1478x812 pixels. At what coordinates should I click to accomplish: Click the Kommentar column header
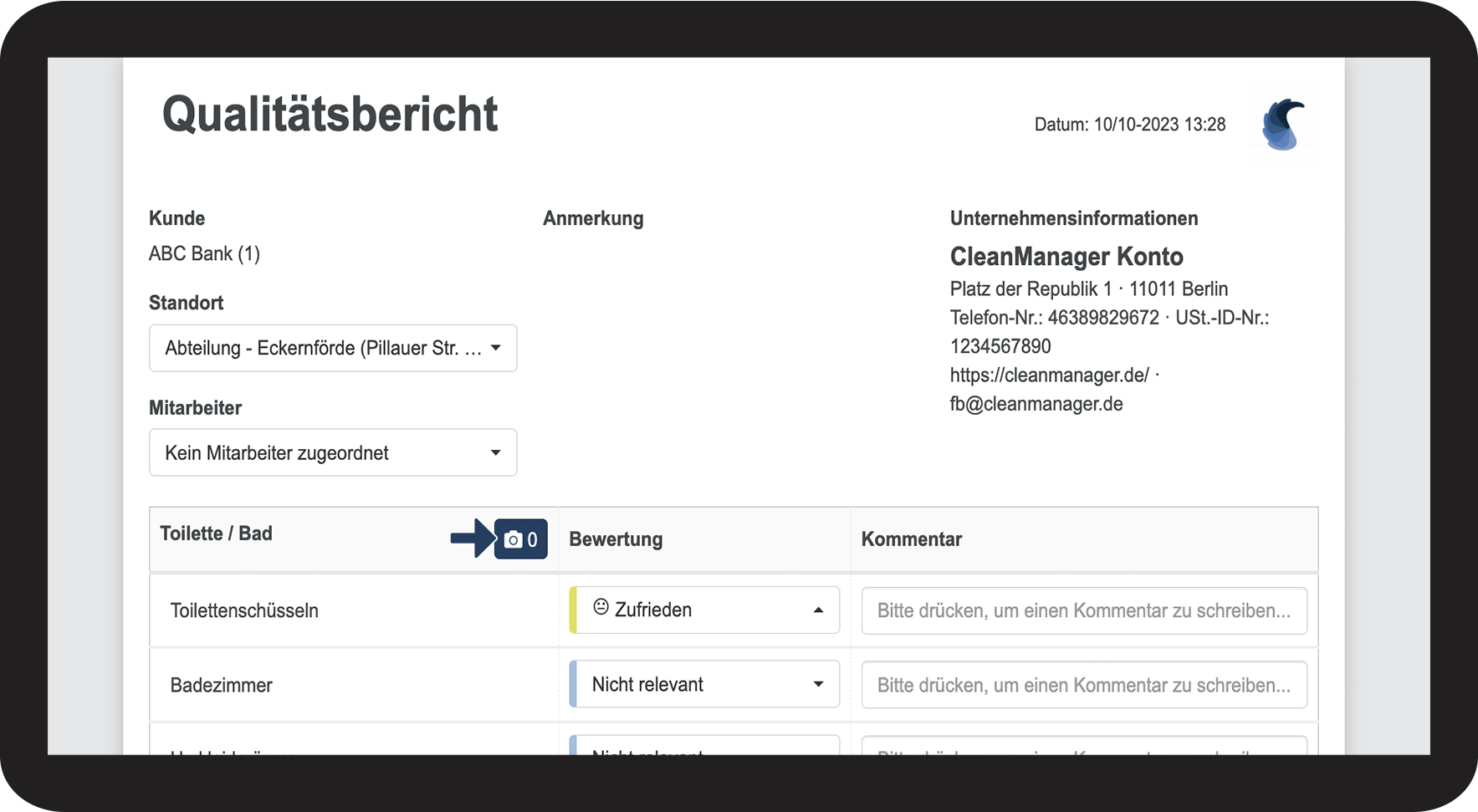(x=911, y=539)
